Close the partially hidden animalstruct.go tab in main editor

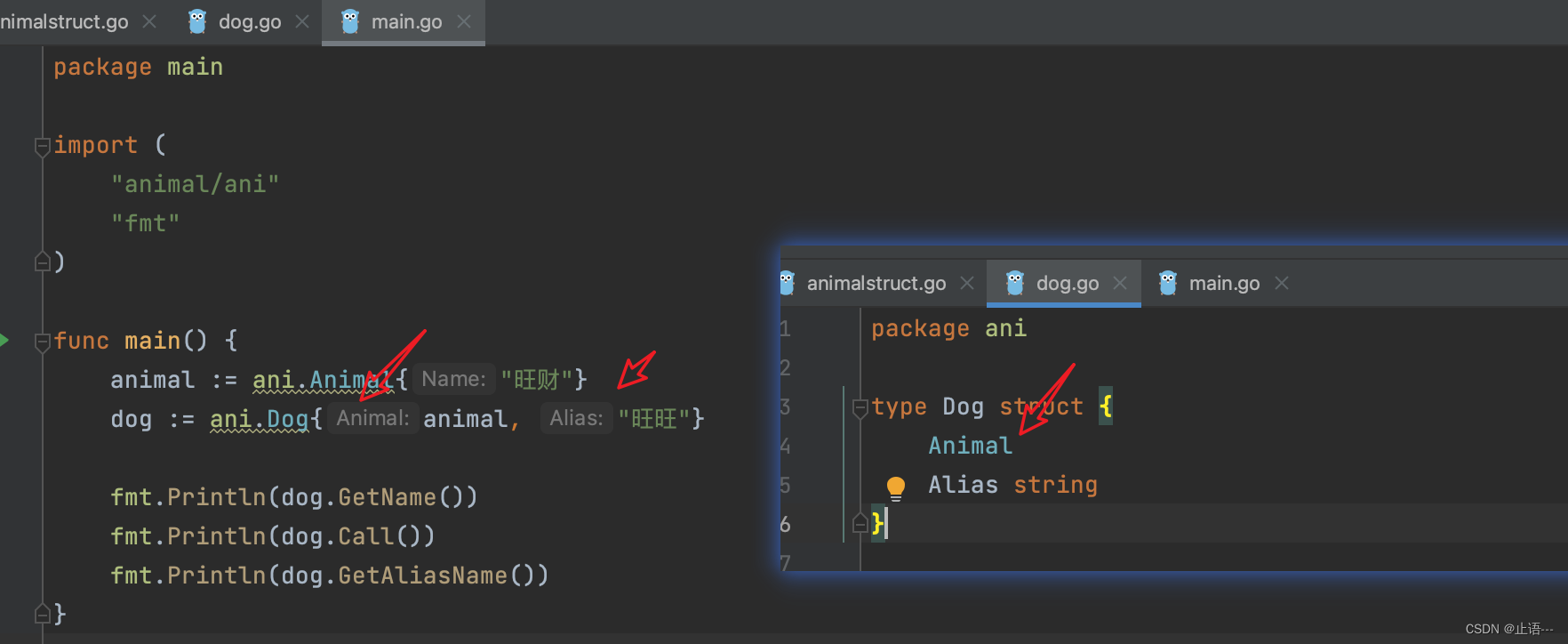coord(149,21)
